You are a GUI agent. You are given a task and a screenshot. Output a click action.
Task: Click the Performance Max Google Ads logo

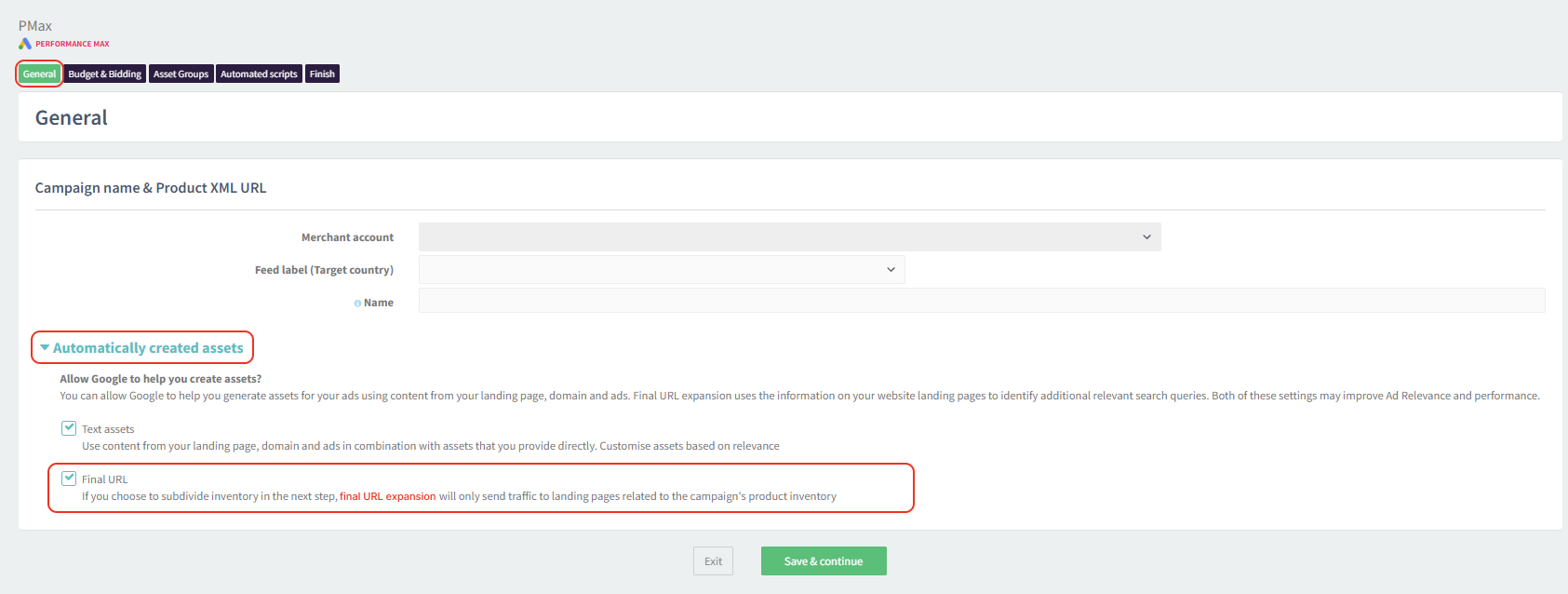(25, 44)
